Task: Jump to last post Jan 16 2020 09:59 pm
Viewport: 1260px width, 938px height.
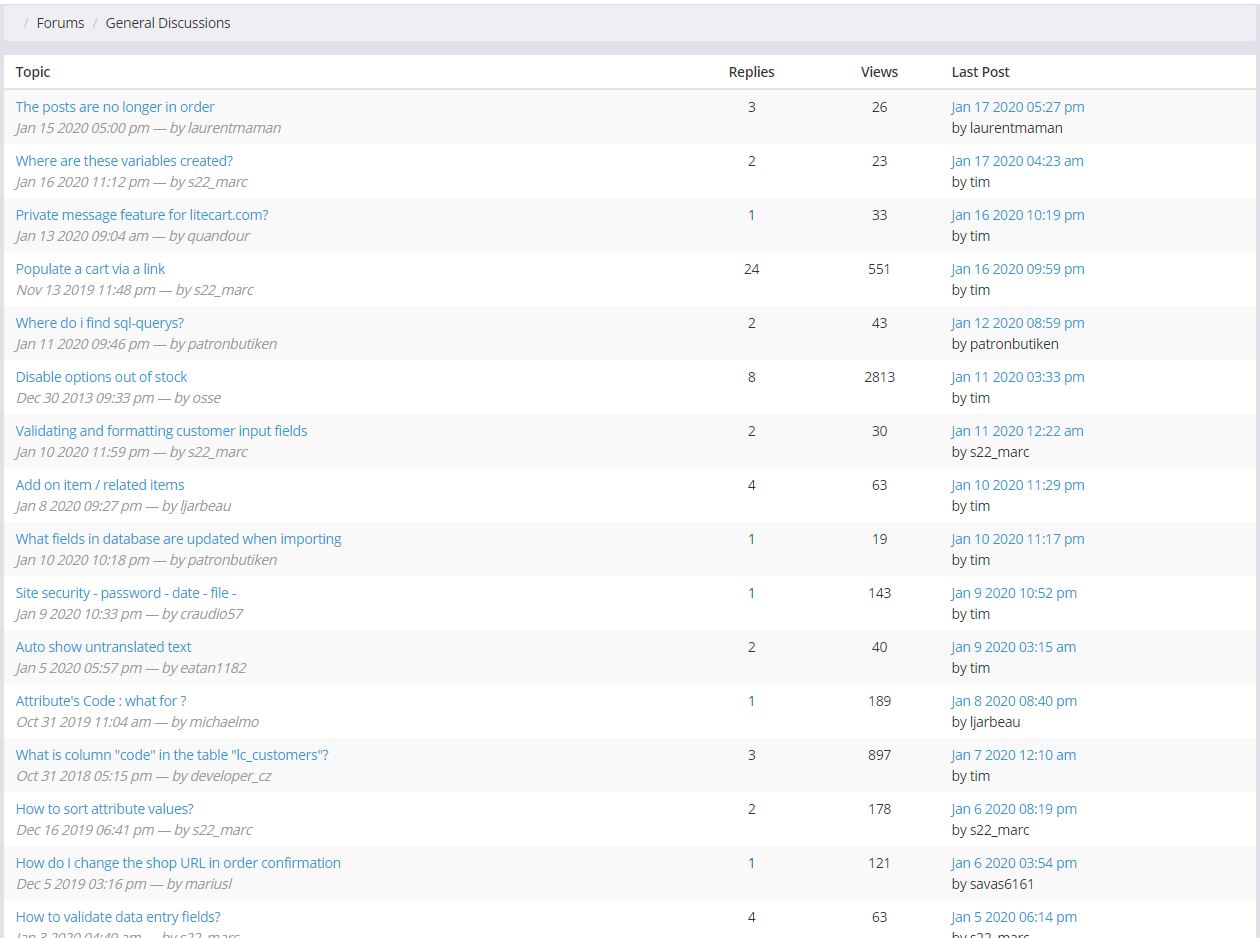Action: [1017, 269]
